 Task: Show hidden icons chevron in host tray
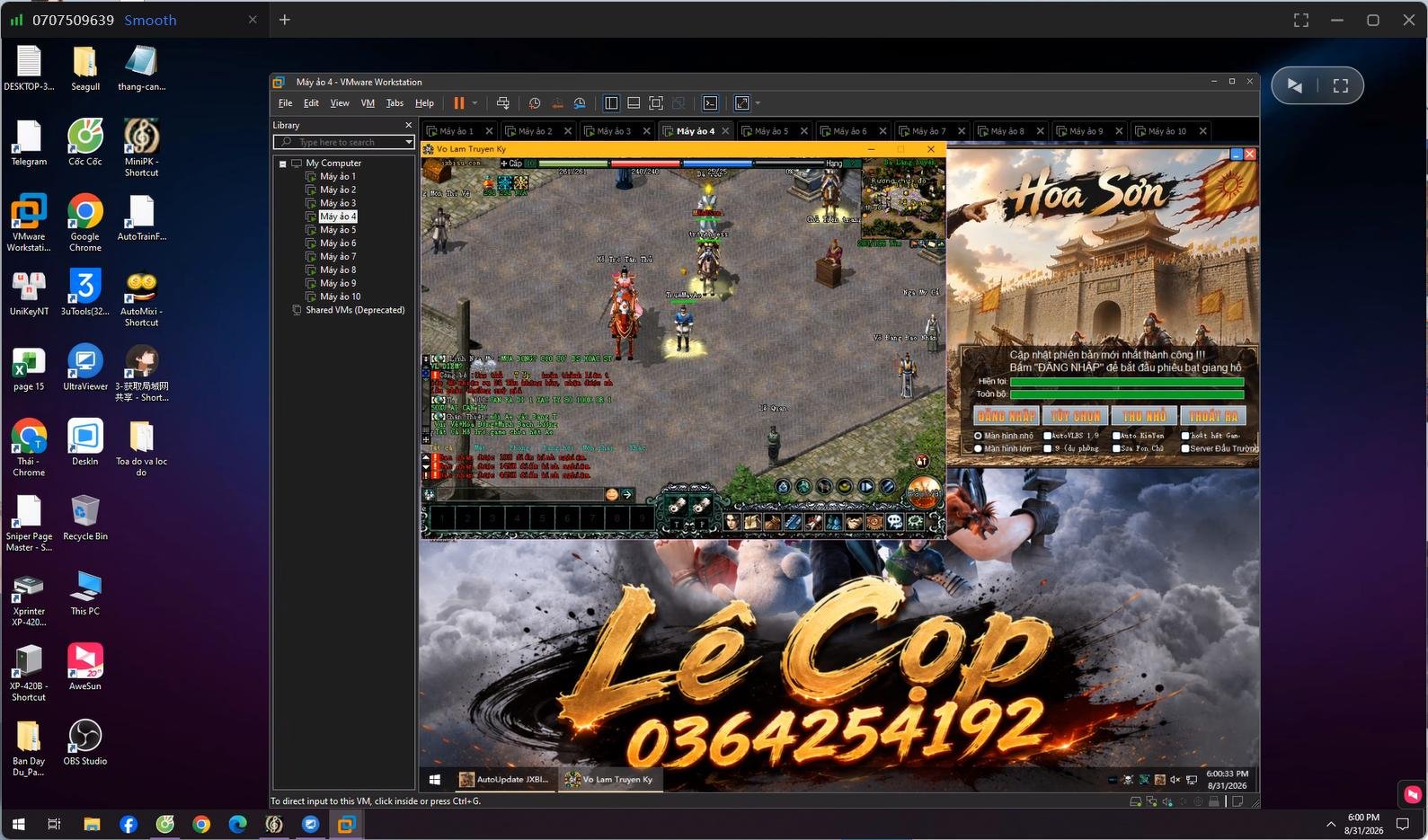click(1330, 824)
